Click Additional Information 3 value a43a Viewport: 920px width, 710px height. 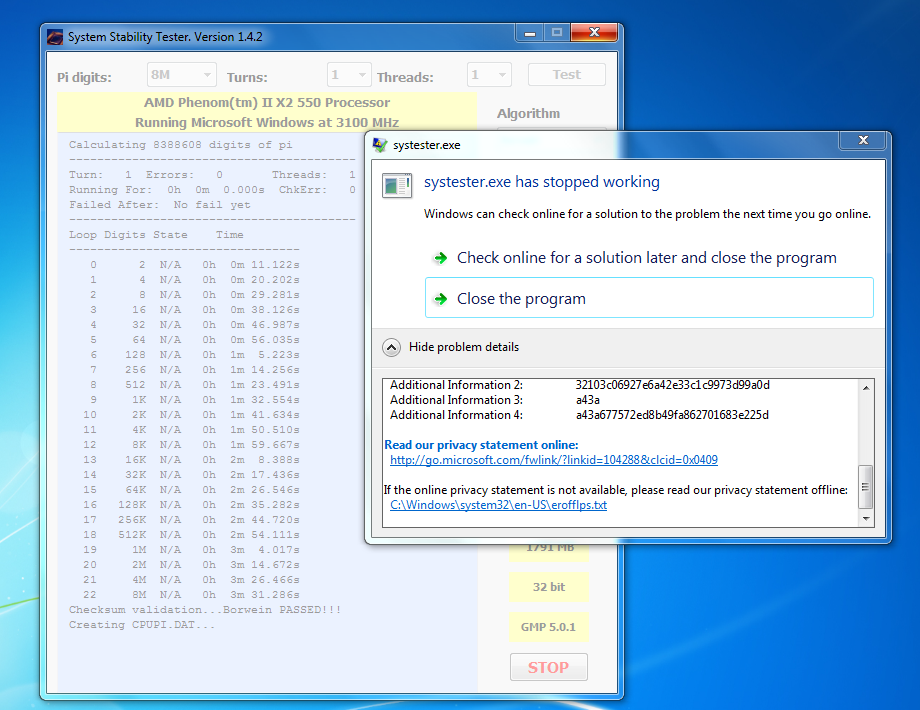587,400
